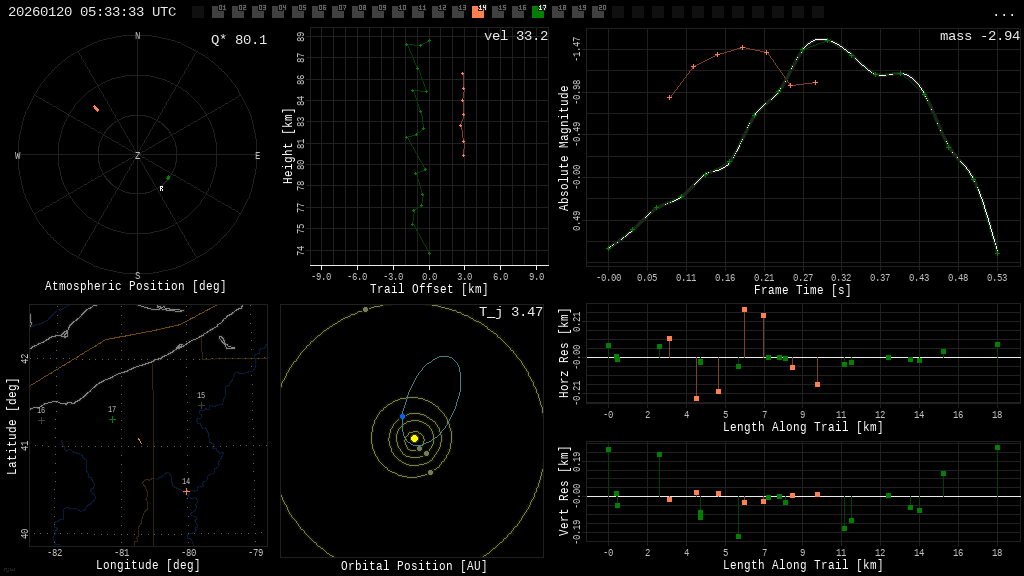Click the yellow Sun in orbital plot
Image resolution: width=1024 pixels, height=576 pixels.
pos(414,438)
